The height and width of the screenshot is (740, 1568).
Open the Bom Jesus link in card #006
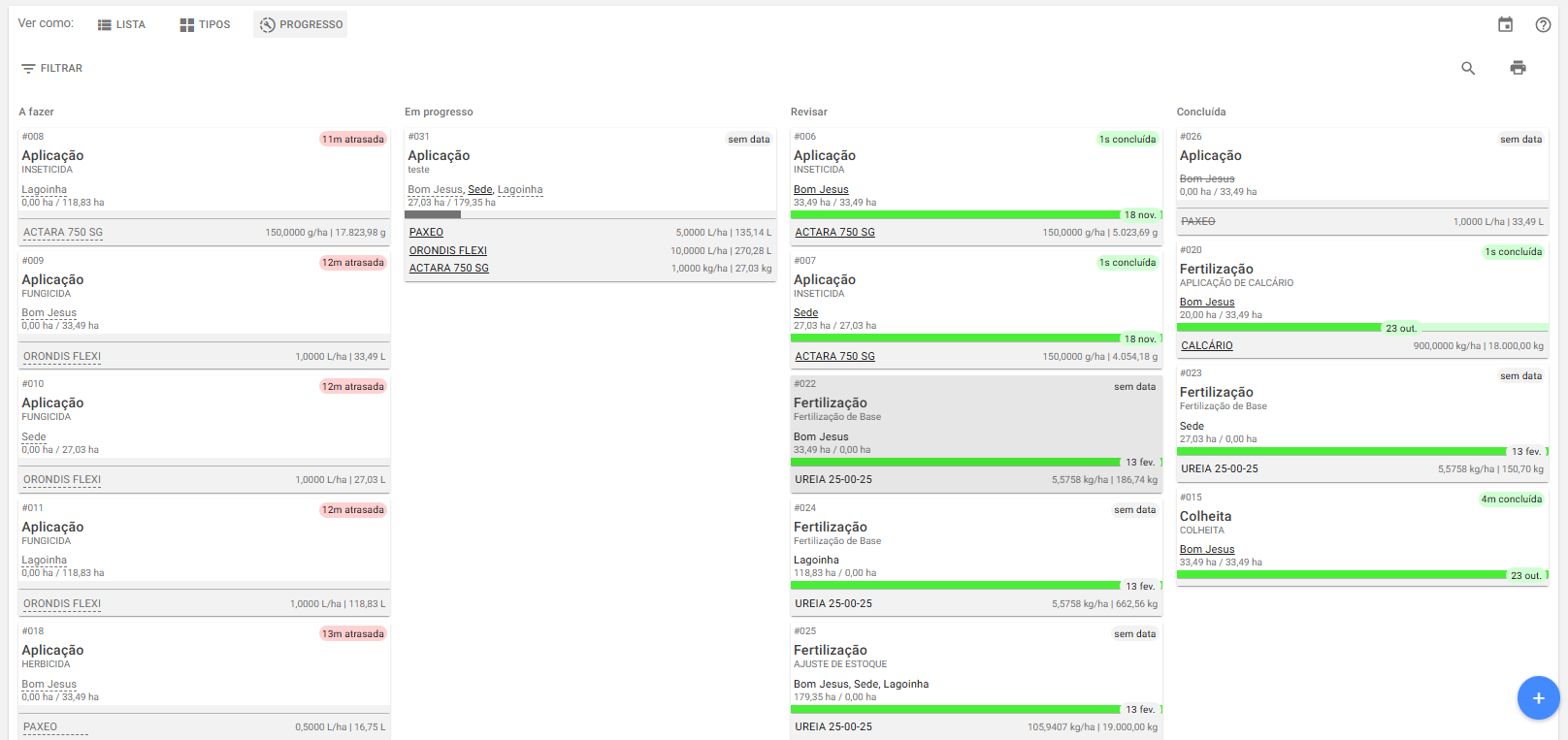[821, 190]
